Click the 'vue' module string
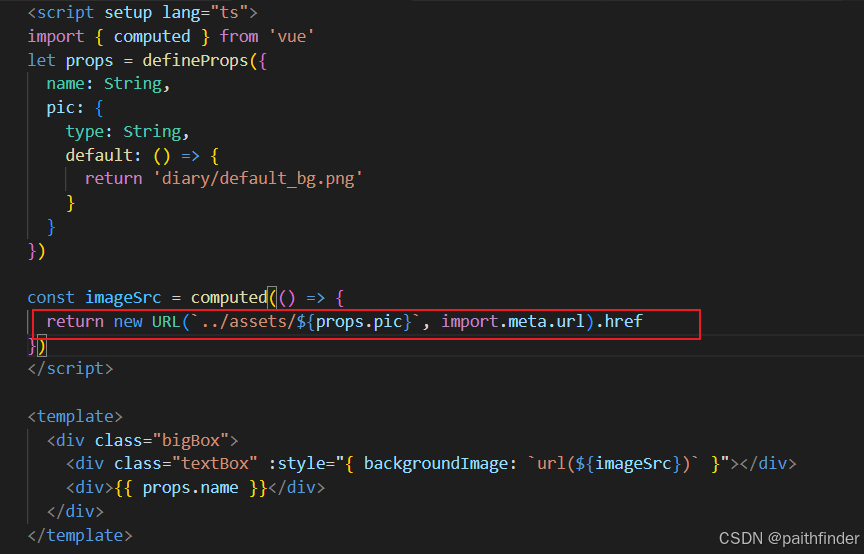Viewport: 864px width, 554px height. click(x=291, y=36)
